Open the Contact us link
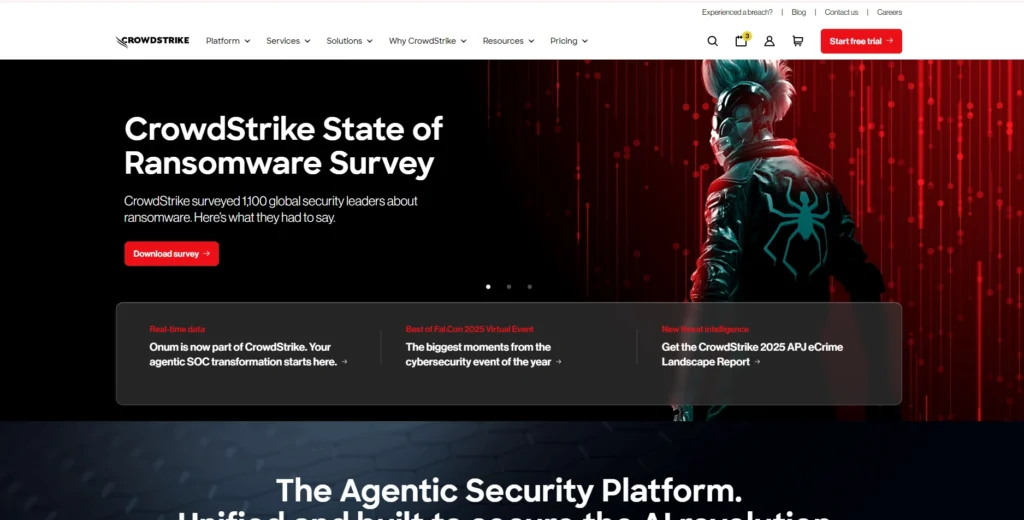 click(x=841, y=12)
